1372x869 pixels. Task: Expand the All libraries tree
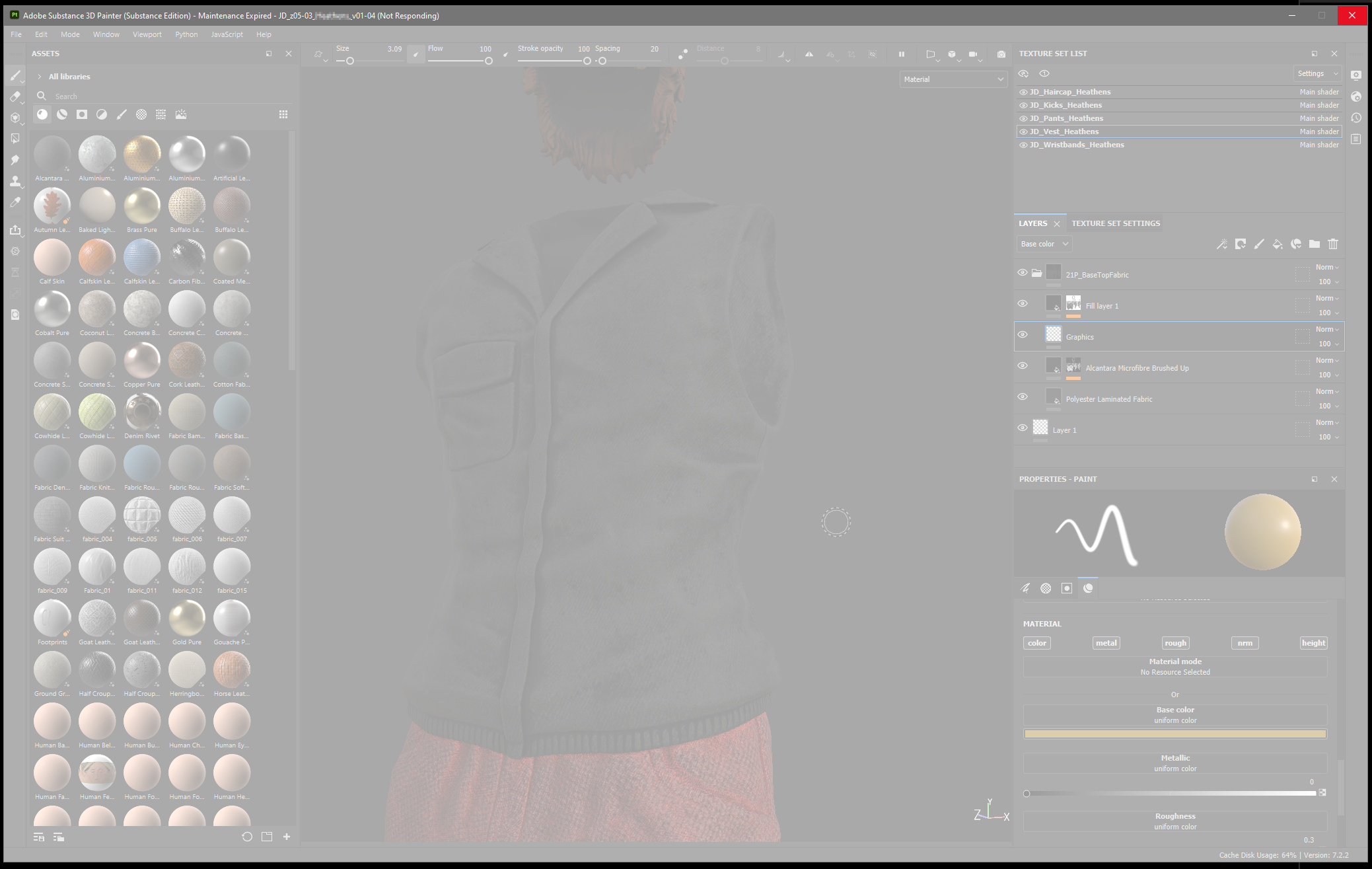point(40,77)
